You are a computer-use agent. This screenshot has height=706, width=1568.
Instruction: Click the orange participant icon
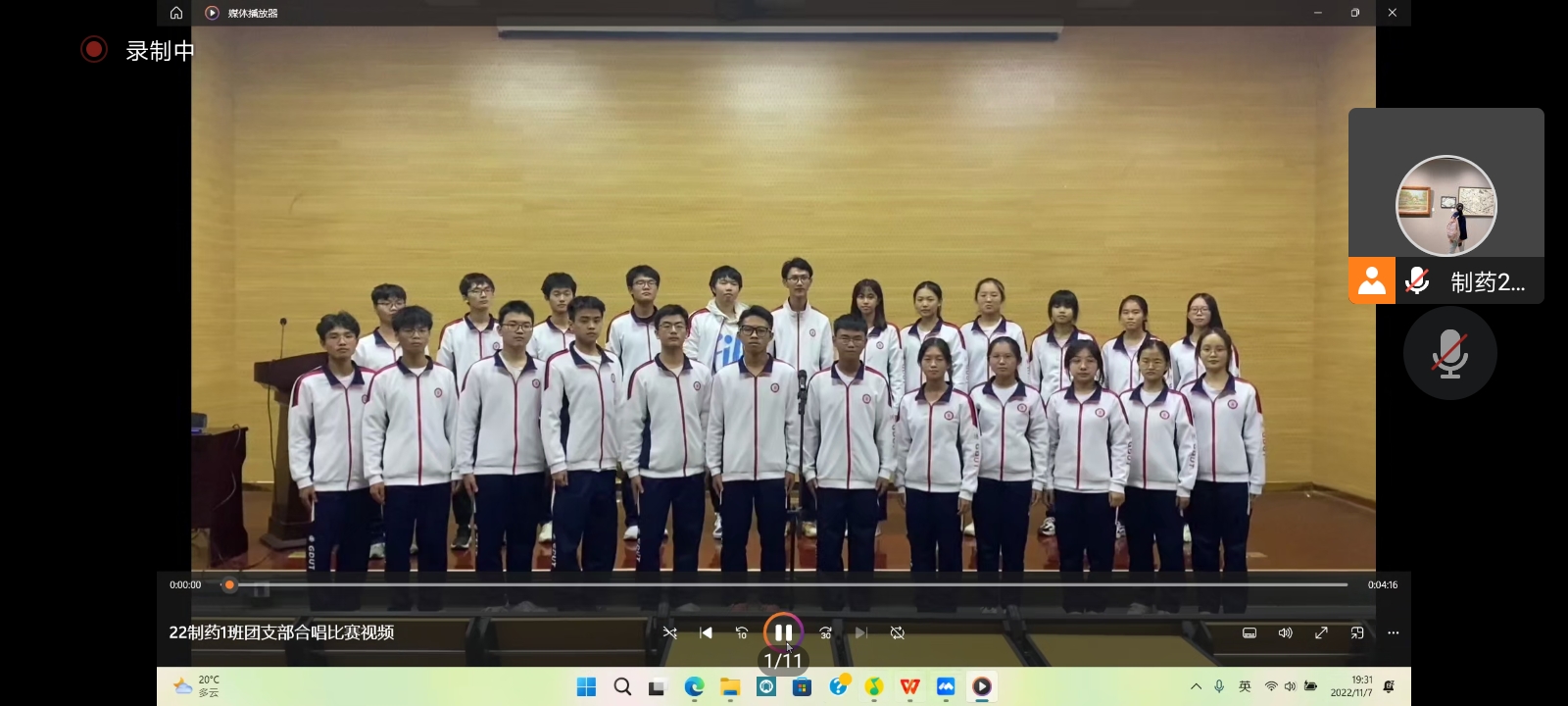point(1372,281)
